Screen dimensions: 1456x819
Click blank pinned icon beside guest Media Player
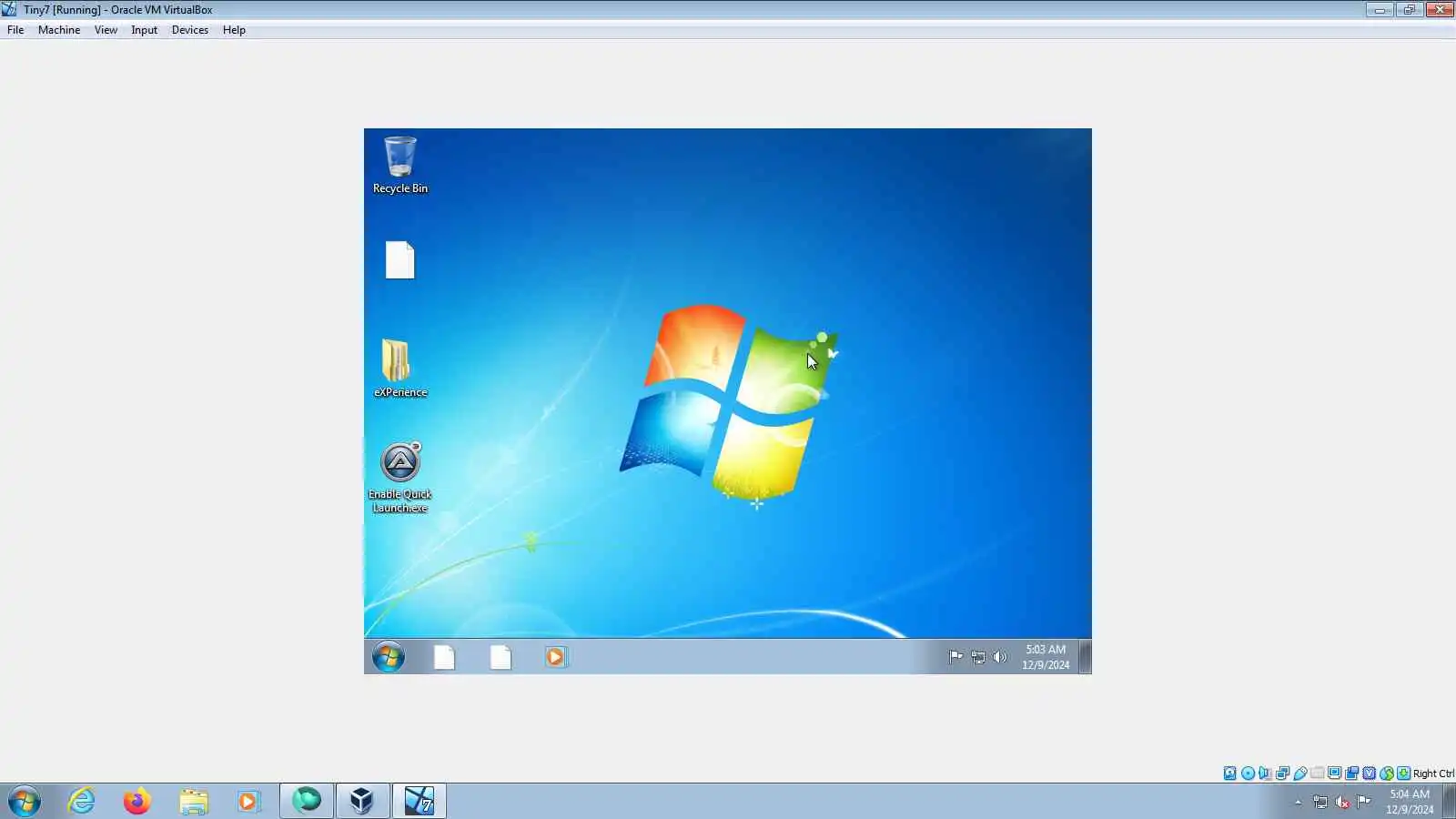pos(500,657)
